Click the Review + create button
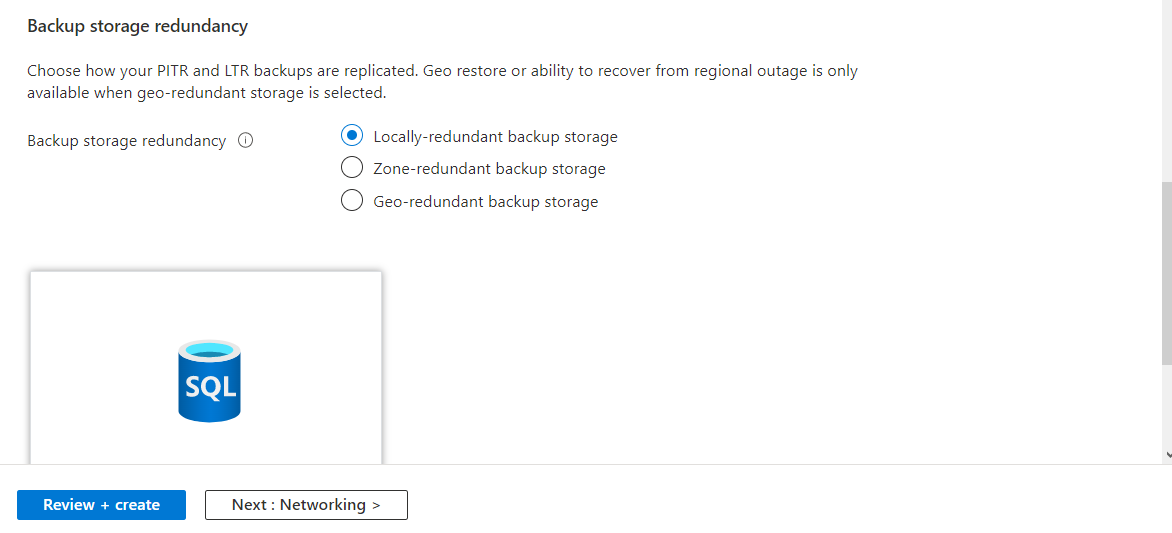Viewport: 1172px width, 533px height. click(x=102, y=505)
